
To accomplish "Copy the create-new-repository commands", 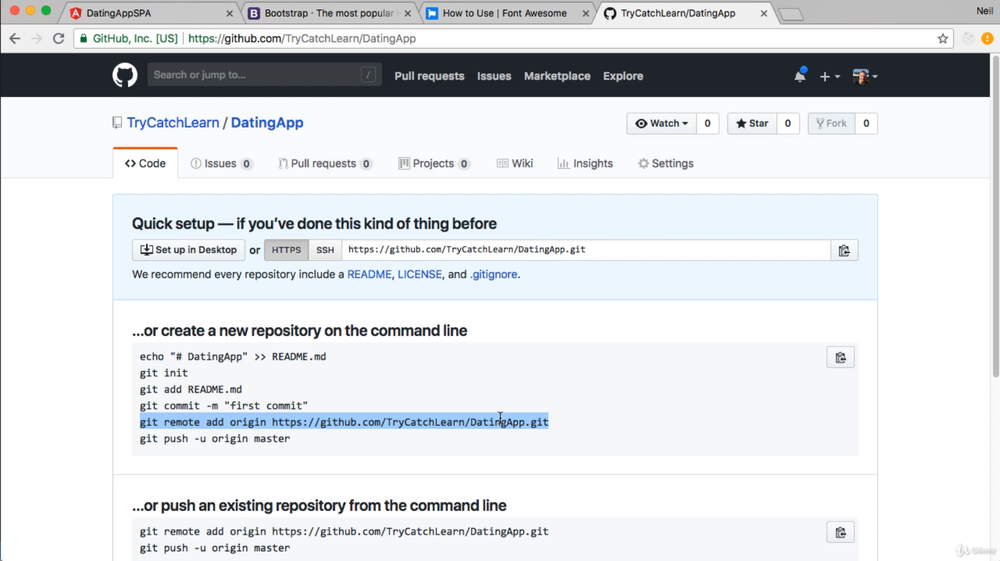I will [840, 358].
